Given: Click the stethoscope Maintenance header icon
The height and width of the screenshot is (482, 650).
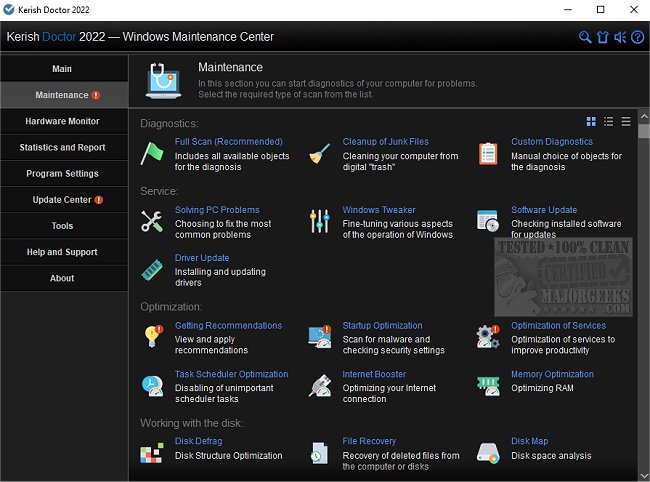Looking at the screenshot, I should click(163, 81).
